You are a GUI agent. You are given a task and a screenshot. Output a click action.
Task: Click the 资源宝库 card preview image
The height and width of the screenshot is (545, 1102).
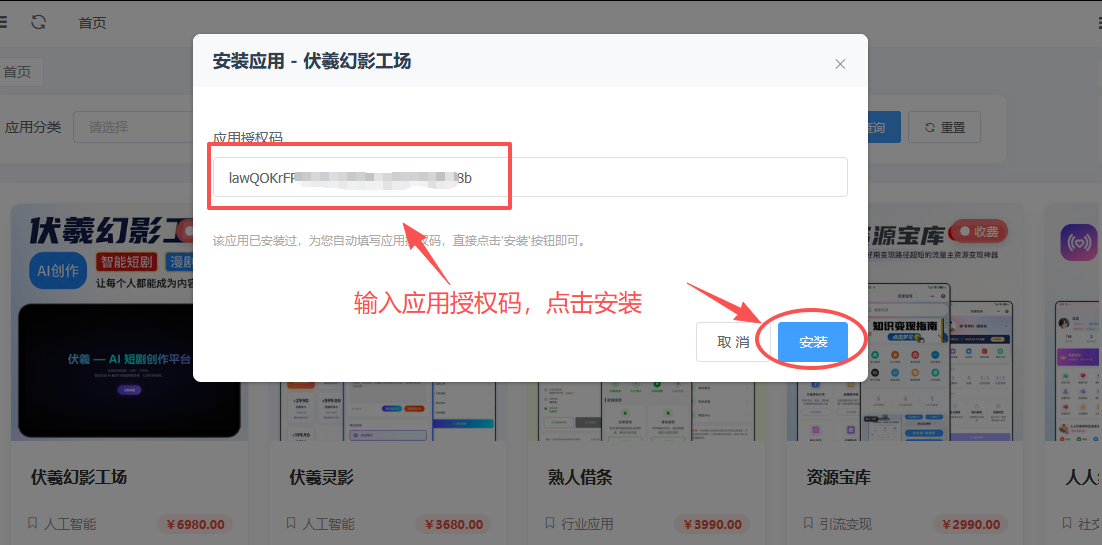945,323
